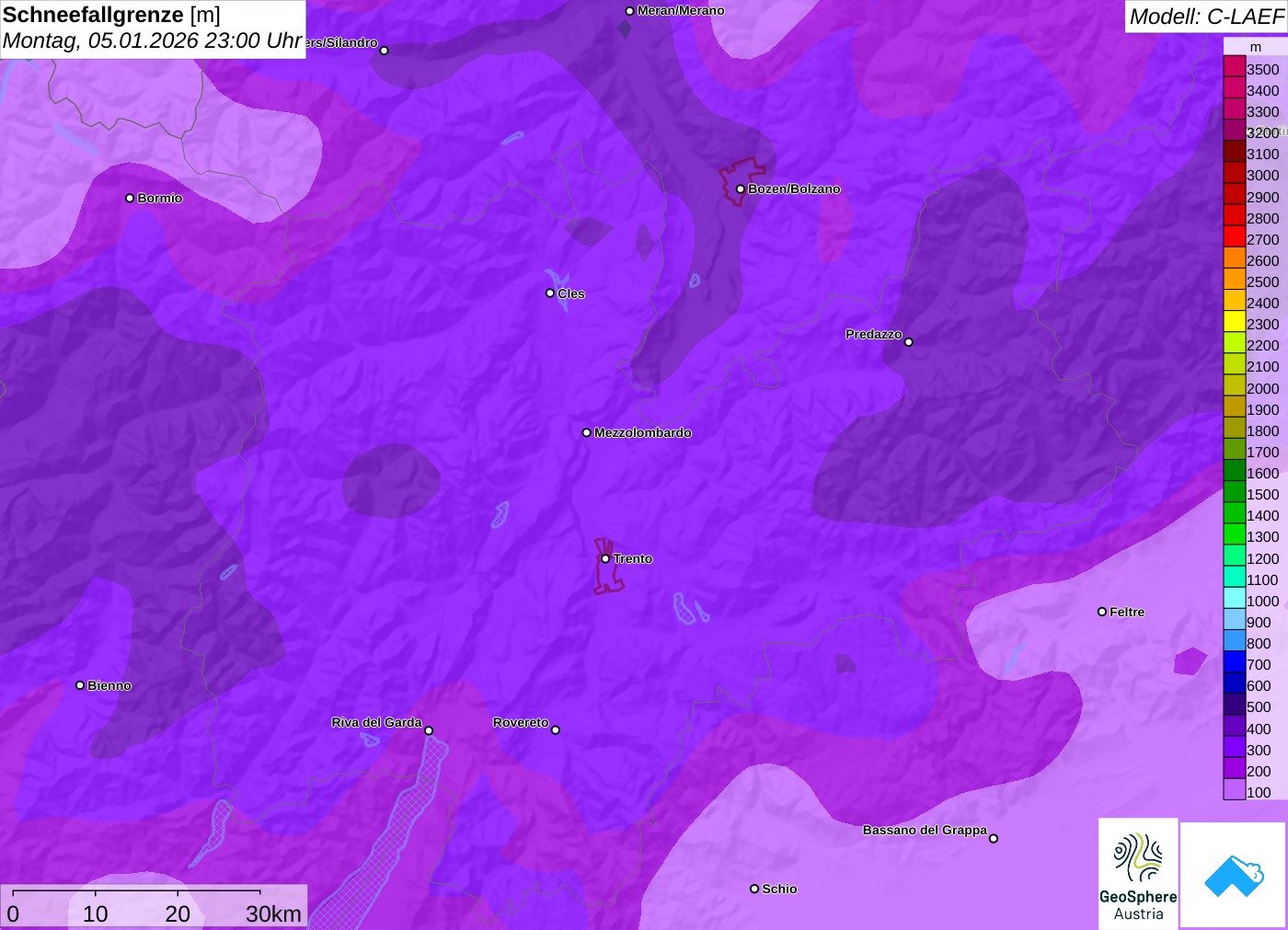This screenshot has height=930, width=1288.
Task: Click the date Montag, 05.01.2026 23:00 Uhr
Action: pyautogui.click(x=152, y=41)
